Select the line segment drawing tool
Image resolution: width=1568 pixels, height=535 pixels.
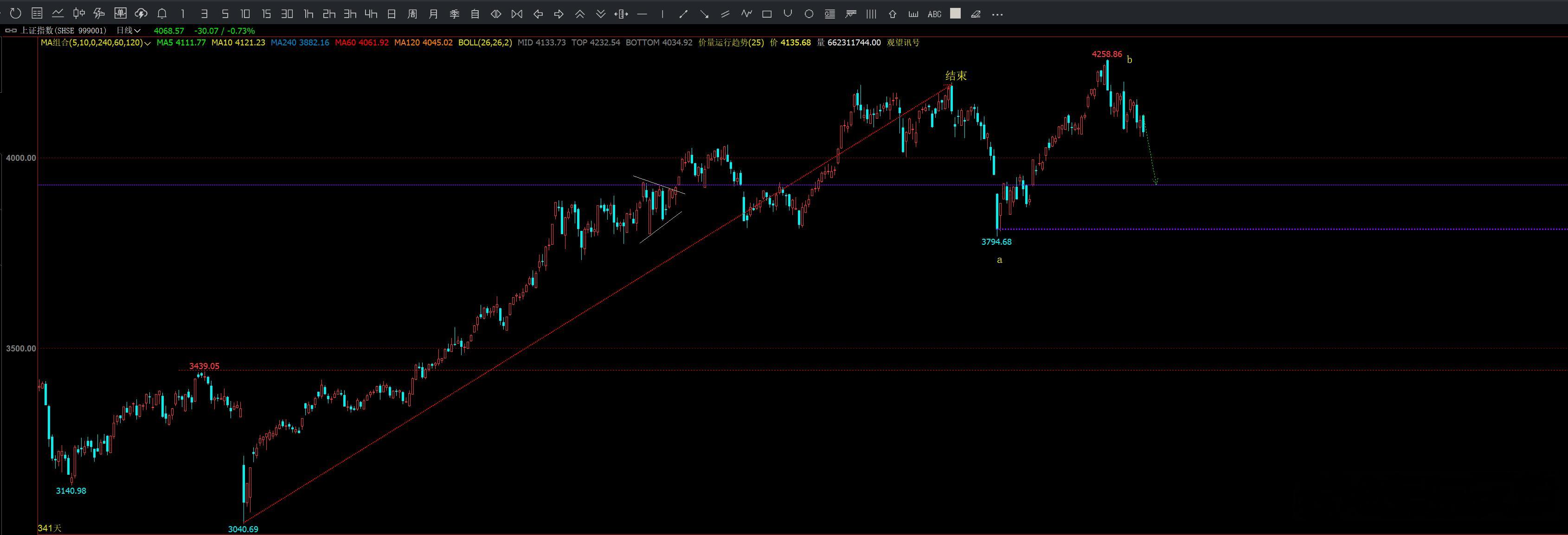(x=684, y=13)
